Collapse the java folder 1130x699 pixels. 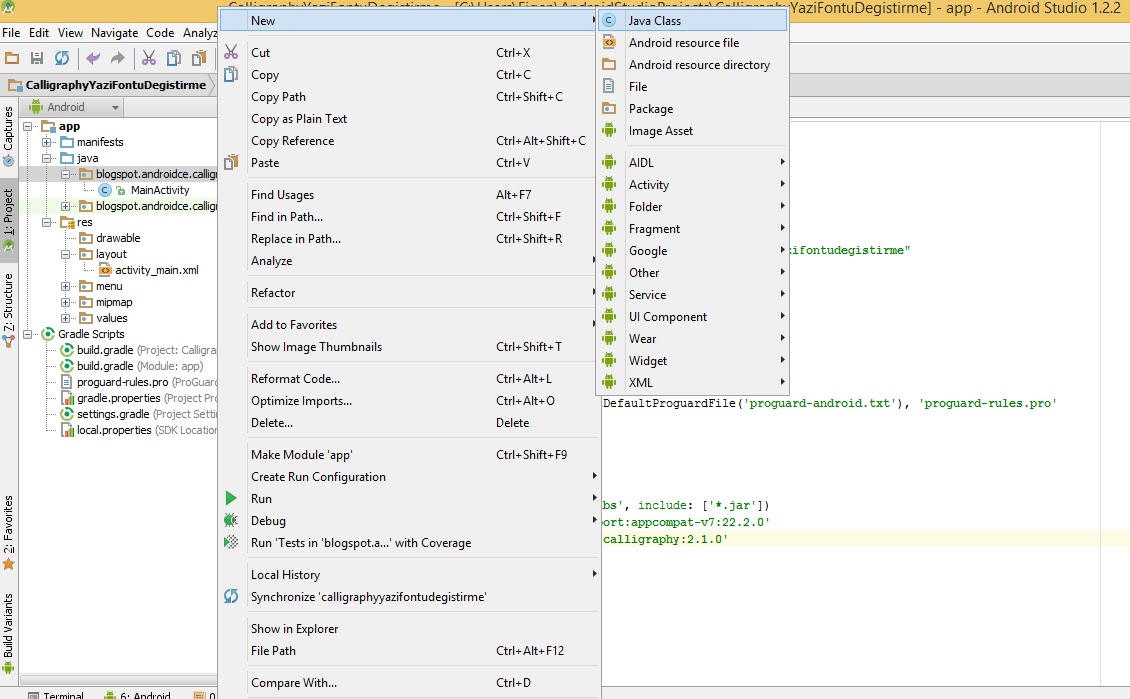click(x=46, y=158)
